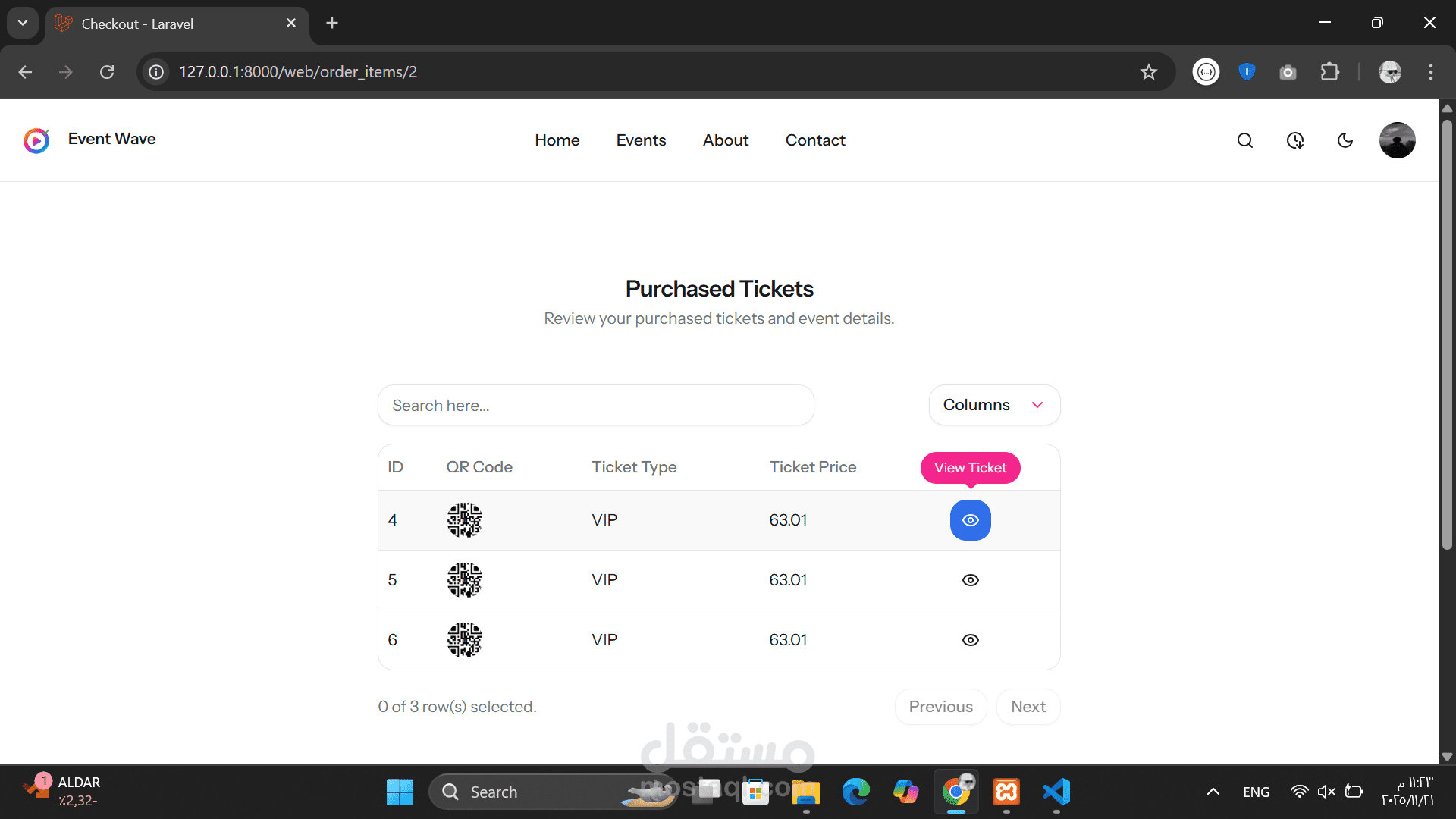This screenshot has height=819, width=1456.
Task: View the ticket in row ID 5
Action: [x=970, y=580]
